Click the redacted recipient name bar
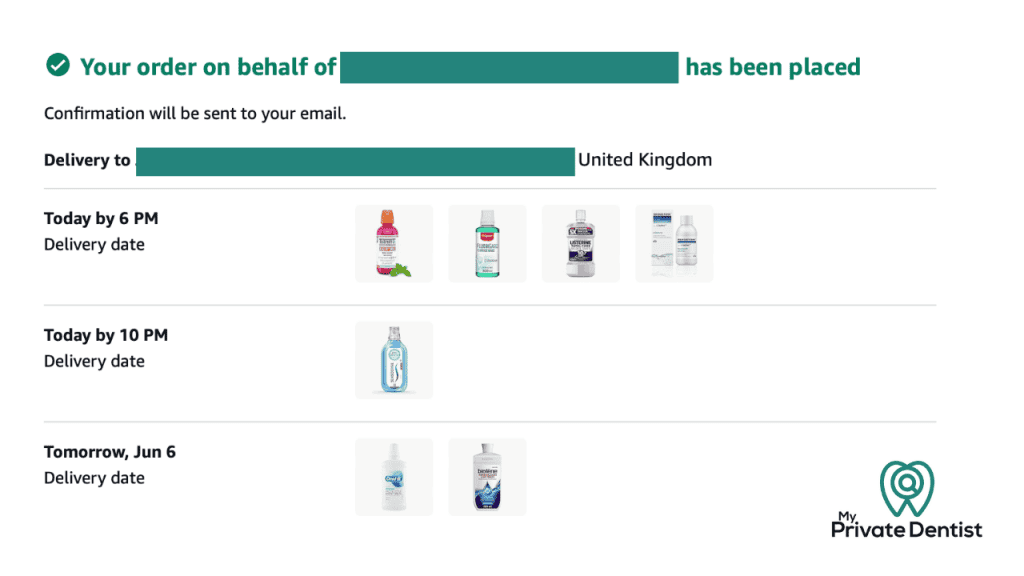 [x=510, y=67]
